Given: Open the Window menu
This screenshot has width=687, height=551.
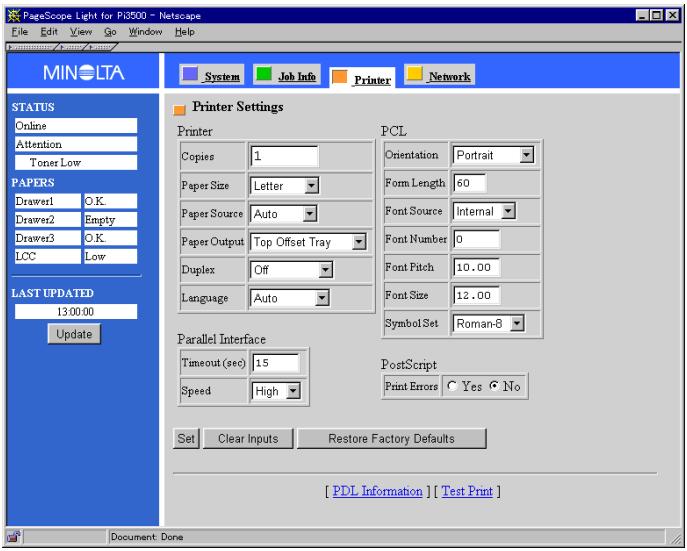Looking at the screenshot, I should [x=145, y=32].
